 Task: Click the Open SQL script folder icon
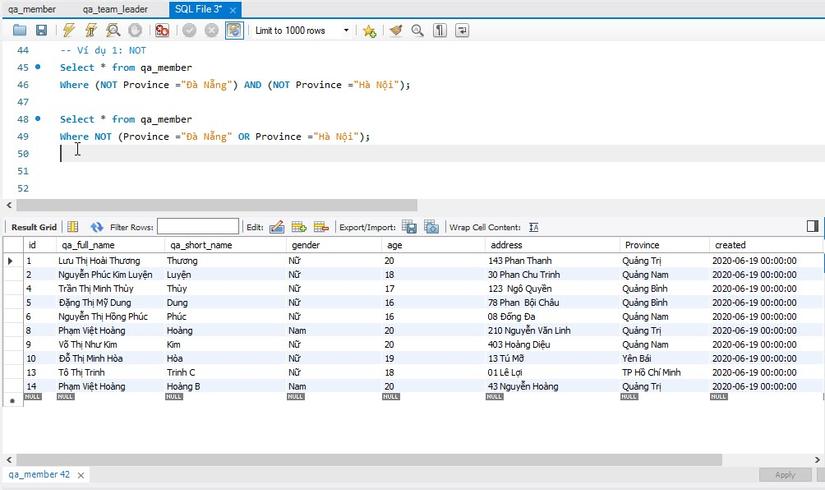pos(19,31)
